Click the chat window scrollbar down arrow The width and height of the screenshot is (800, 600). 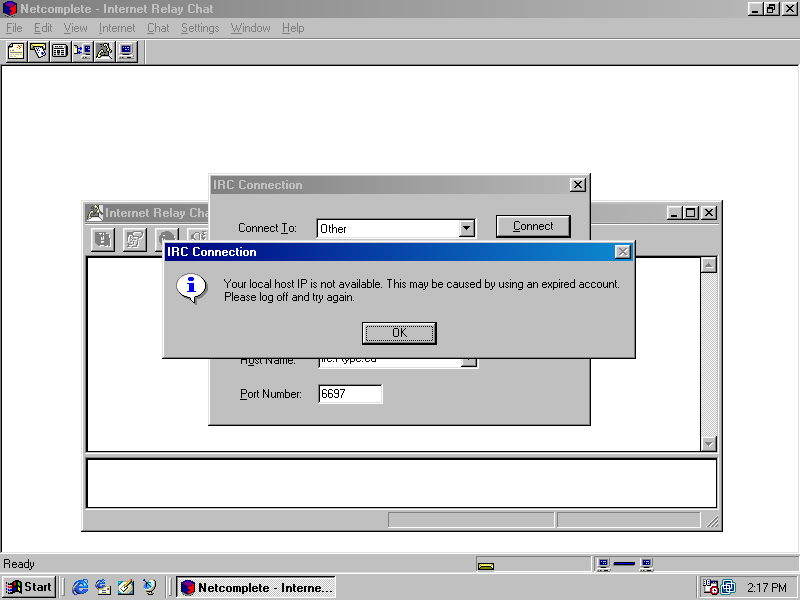click(x=709, y=444)
